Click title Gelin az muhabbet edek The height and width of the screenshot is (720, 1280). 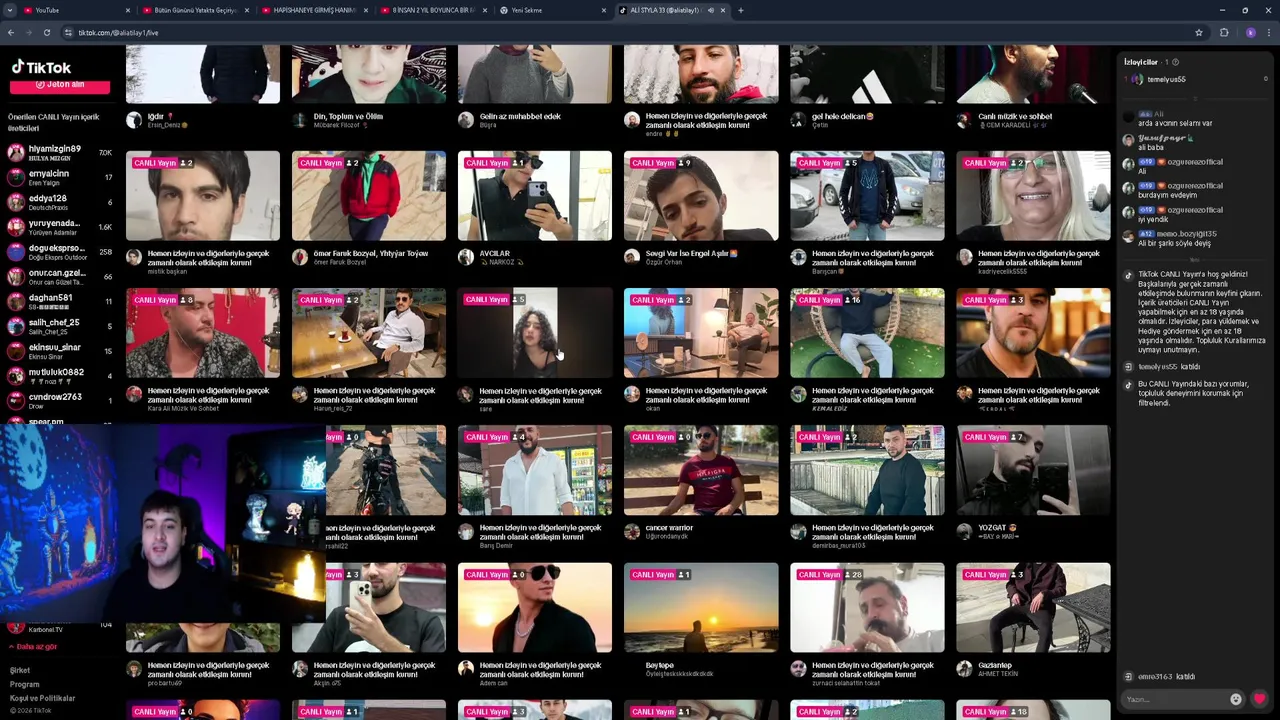[x=520, y=116]
